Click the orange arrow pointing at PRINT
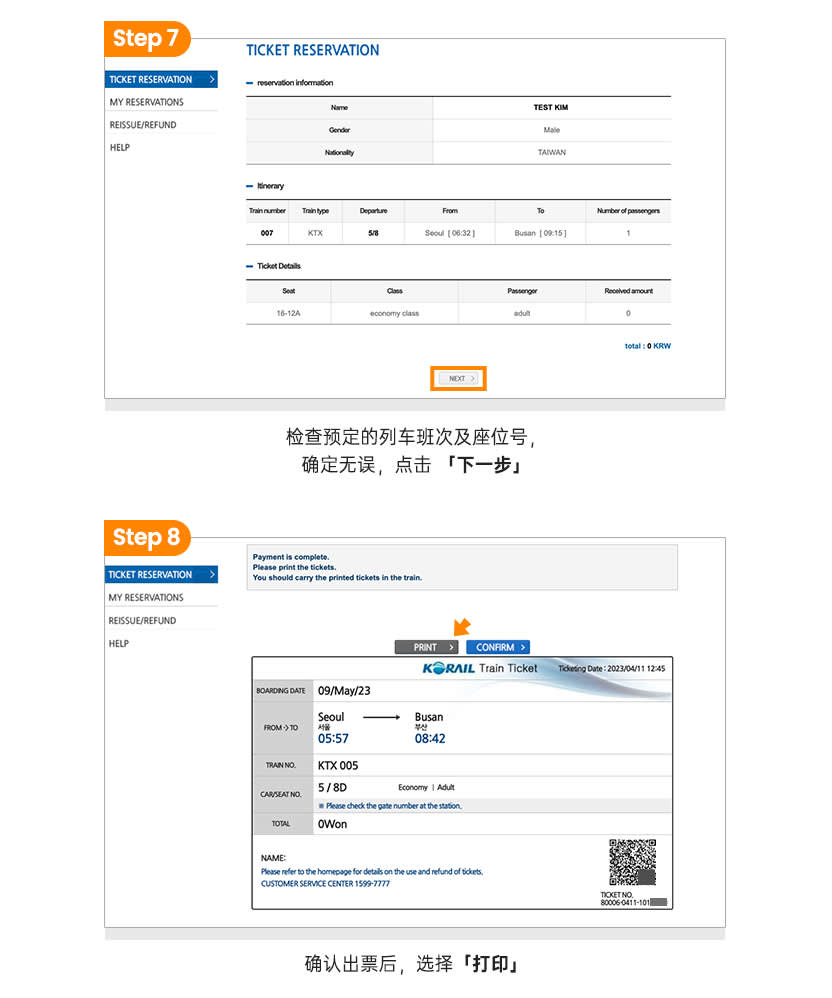Screen dimensions: 832x998 [x=461, y=627]
